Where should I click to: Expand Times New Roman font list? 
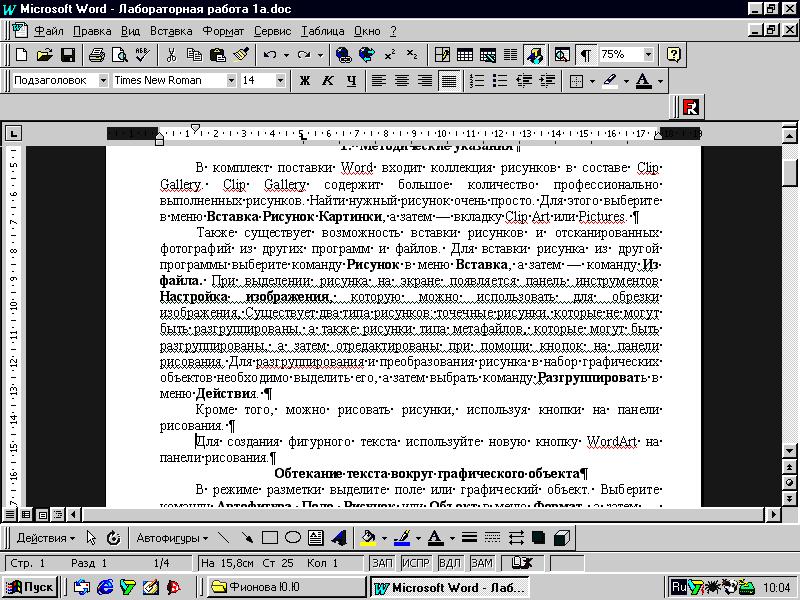pos(231,81)
